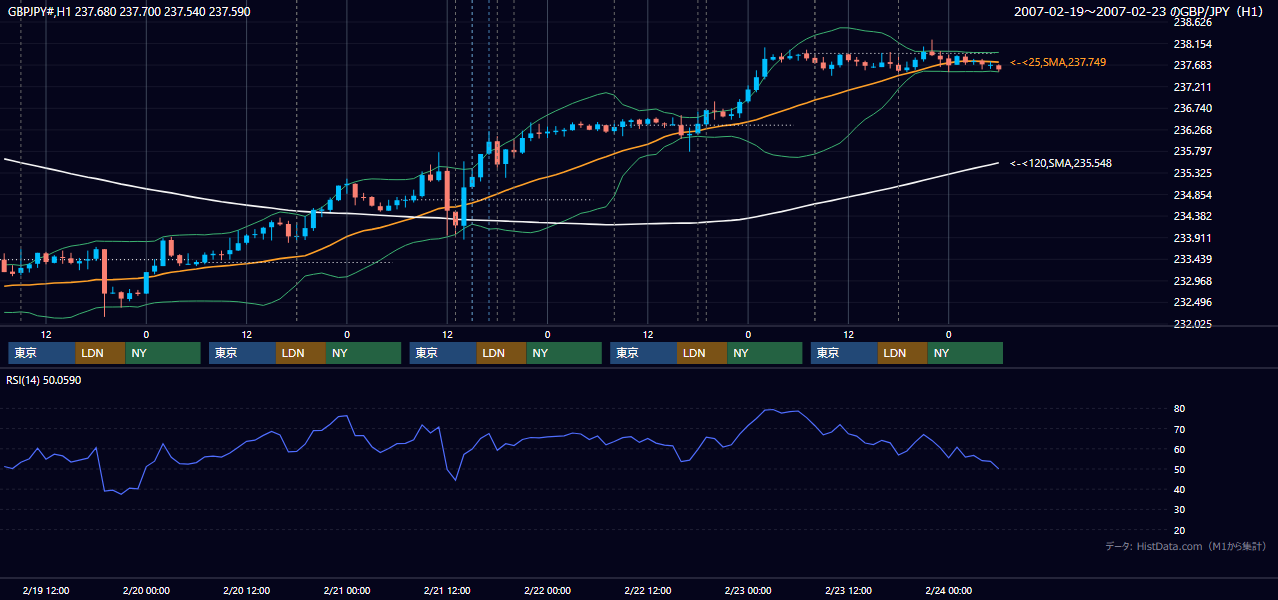The image size is (1278, 600).
Task: Click the RSI axis level 70
Action: [x=1180, y=429]
